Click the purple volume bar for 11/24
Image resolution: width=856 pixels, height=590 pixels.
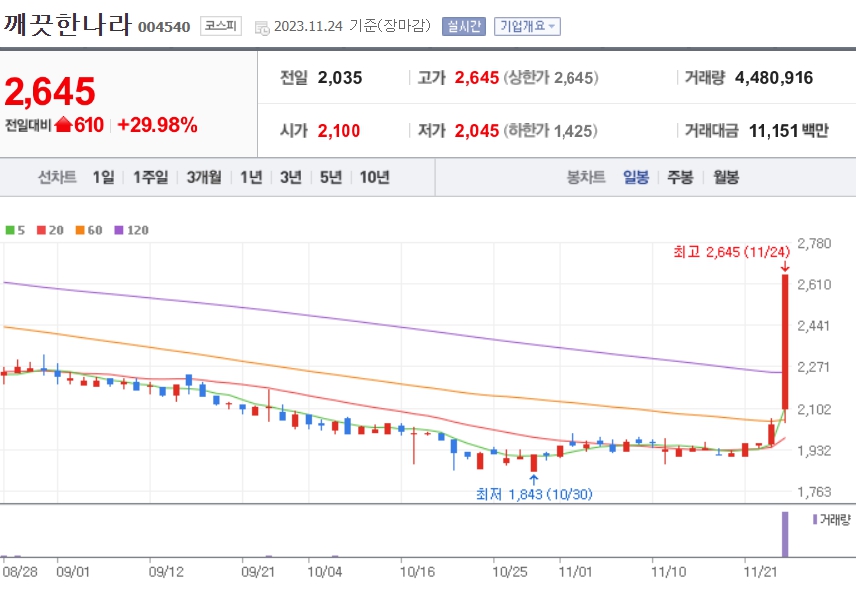785,534
